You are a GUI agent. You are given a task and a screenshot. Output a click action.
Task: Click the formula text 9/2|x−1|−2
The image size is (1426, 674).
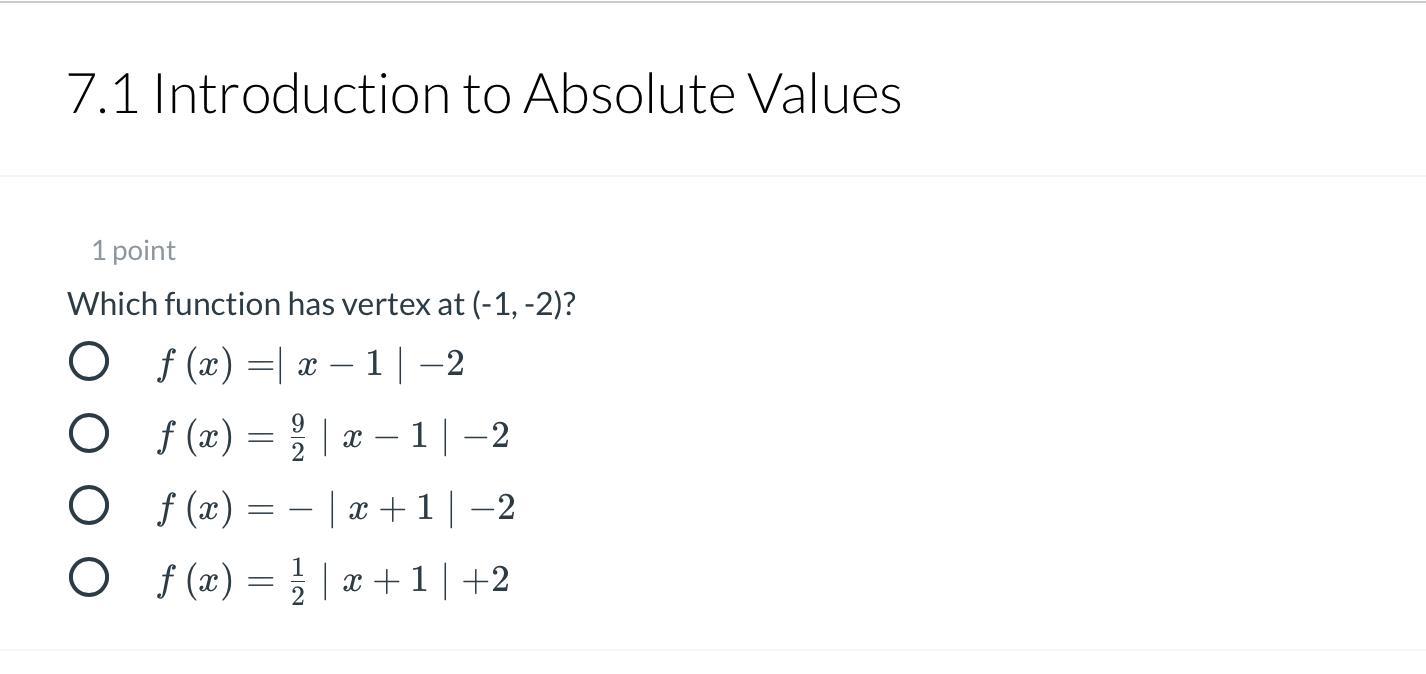point(333,436)
